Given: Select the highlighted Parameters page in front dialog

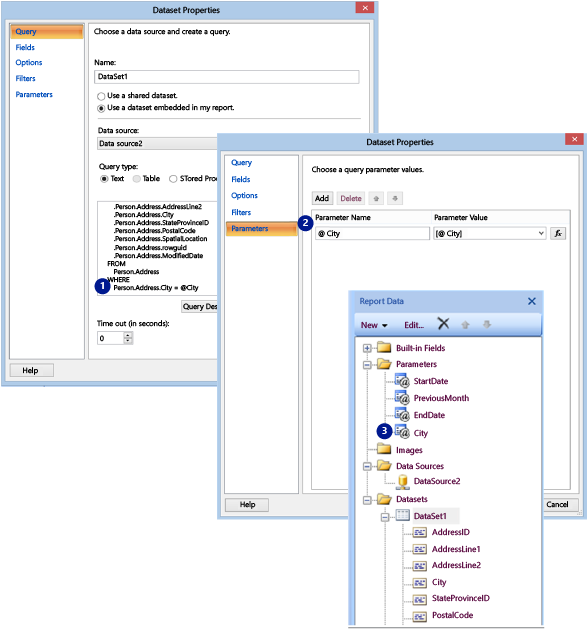Looking at the screenshot, I should [262, 229].
